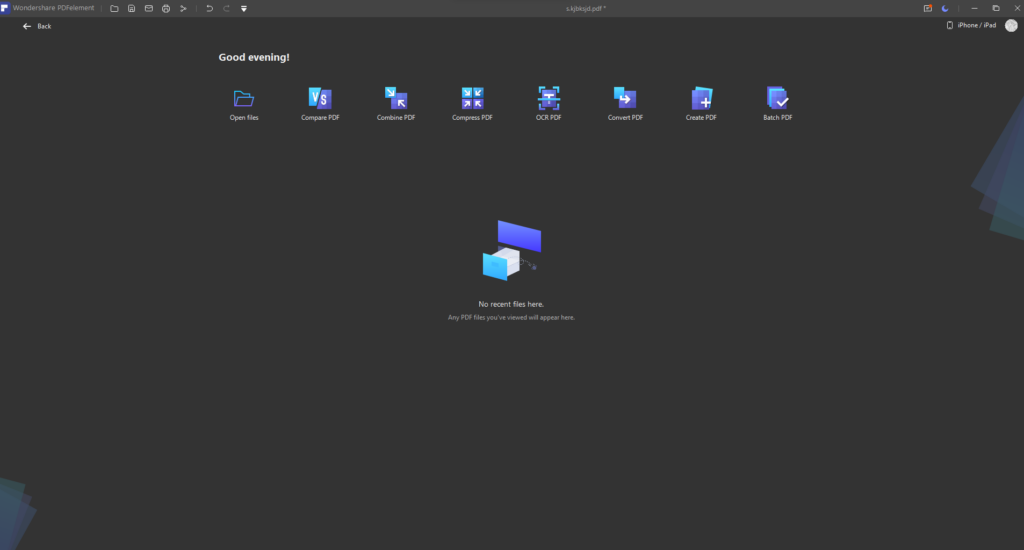Open the Convert PDF tool
The height and width of the screenshot is (550, 1024).
point(625,99)
